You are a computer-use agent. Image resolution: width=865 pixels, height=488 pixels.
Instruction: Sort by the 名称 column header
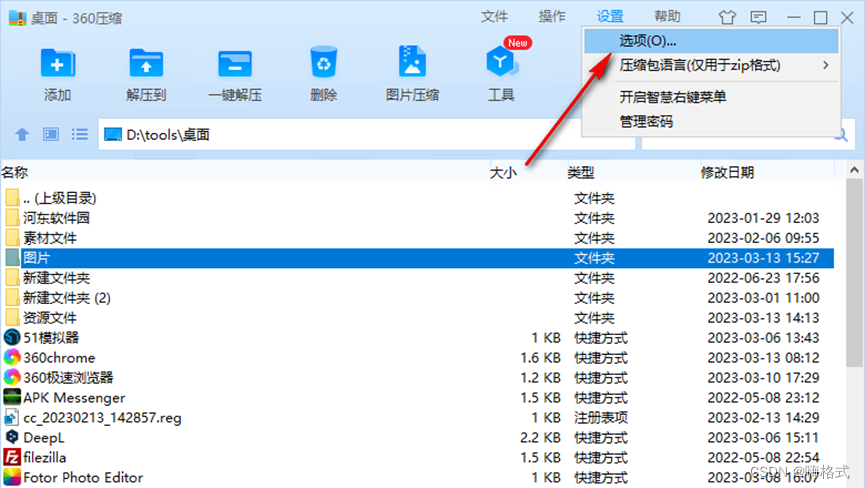click(15, 173)
